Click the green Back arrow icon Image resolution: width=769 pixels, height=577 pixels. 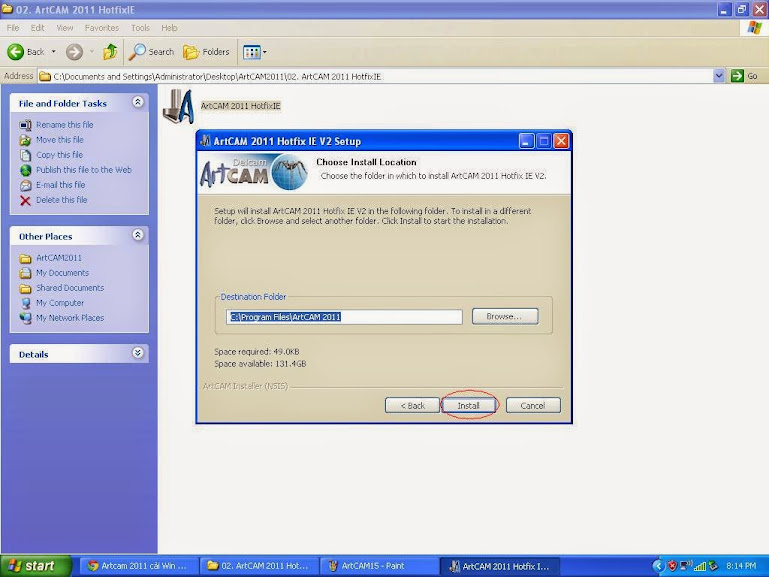pyautogui.click(x=15, y=51)
